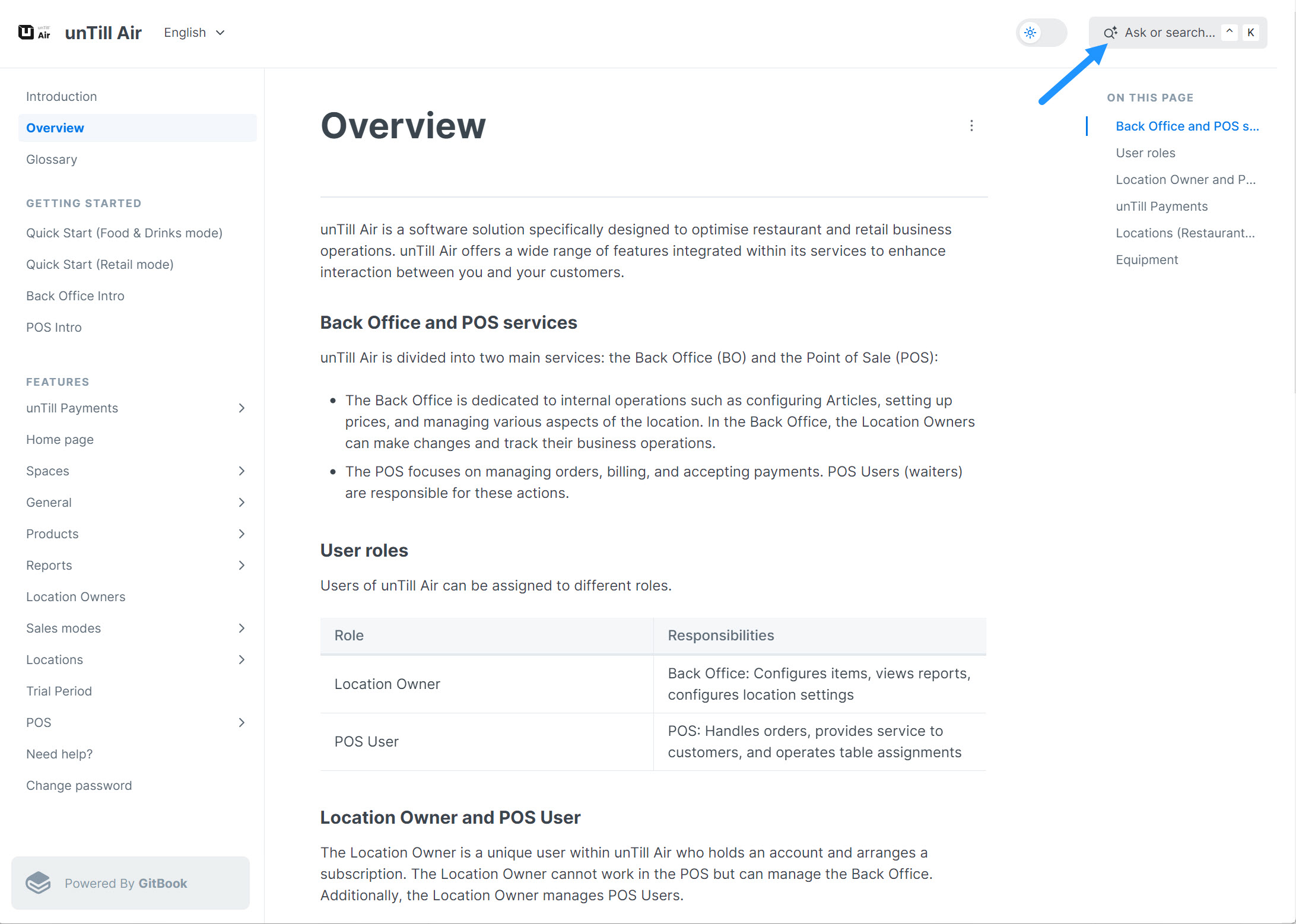Expand the Reports section arrow
Screen dimensions: 1296x924
pos(242,566)
